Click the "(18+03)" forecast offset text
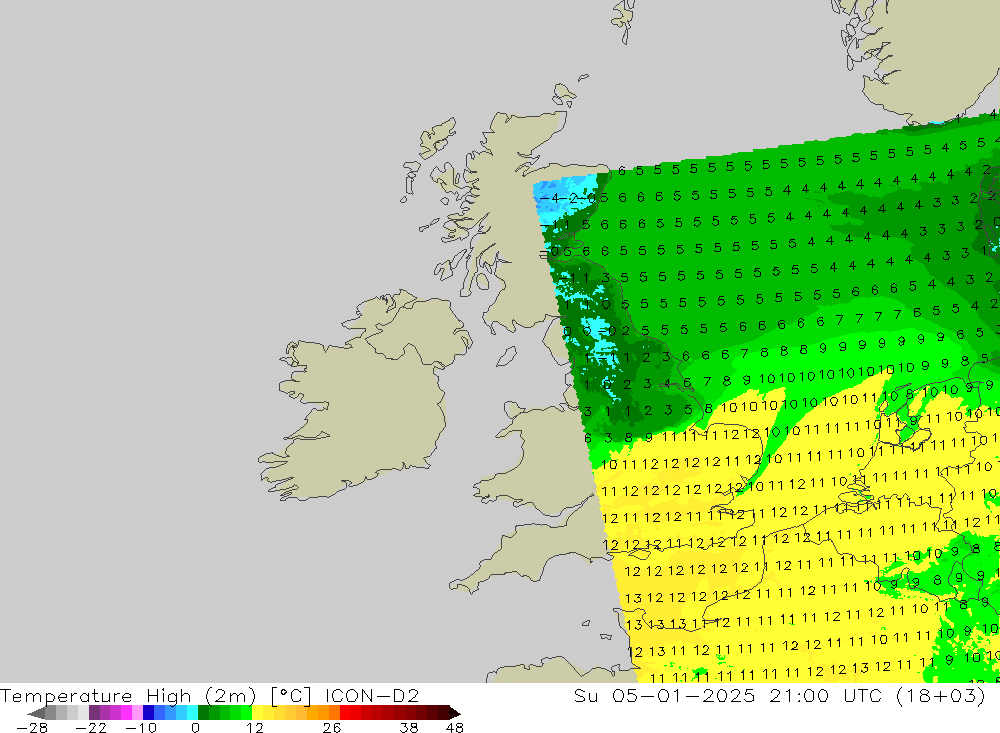The image size is (1000, 733). click(x=940, y=695)
